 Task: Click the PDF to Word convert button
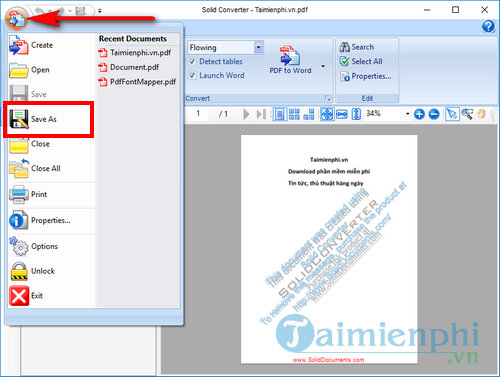tap(290, 60)
